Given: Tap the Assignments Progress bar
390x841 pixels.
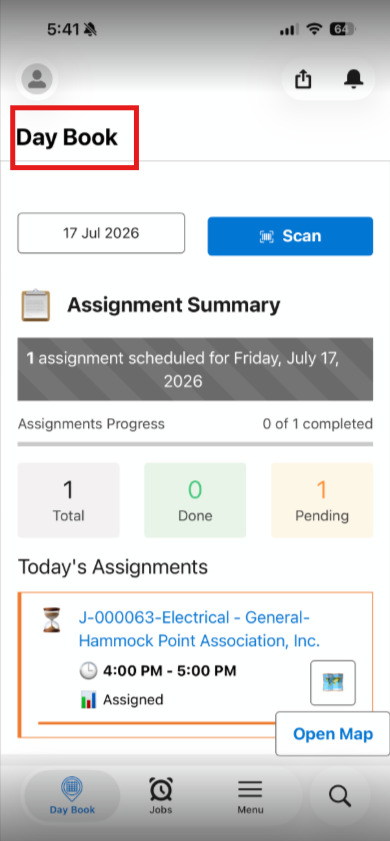Looking at the screenshot, I should pos(195,444).
